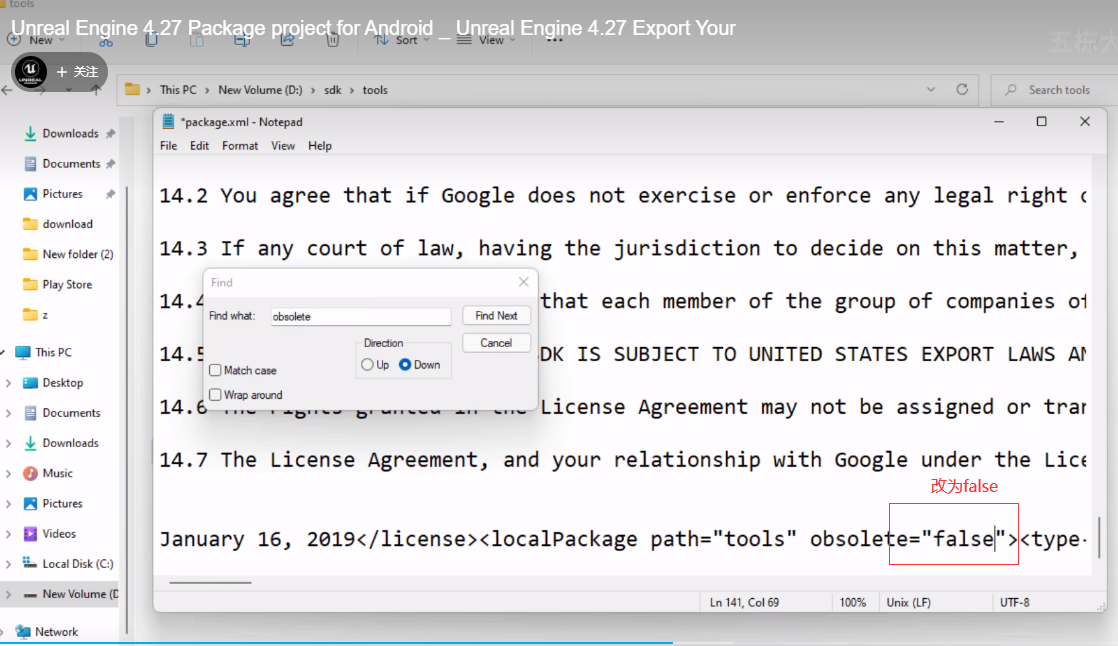Expand Downloads node under This PC
The height and width of the screenshot is (646, 1118).
point(8,443)
